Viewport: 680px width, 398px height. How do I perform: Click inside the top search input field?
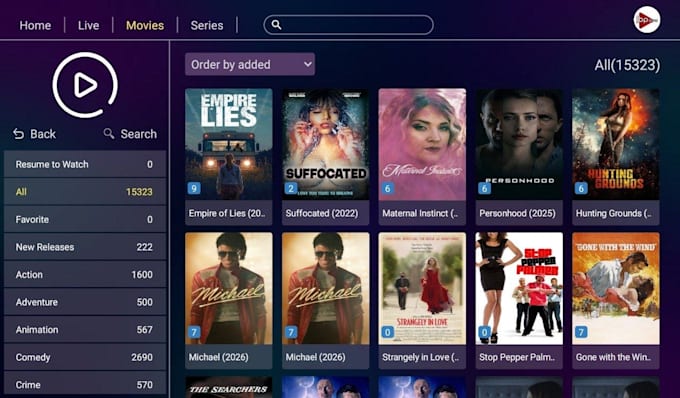click(348, 25)
